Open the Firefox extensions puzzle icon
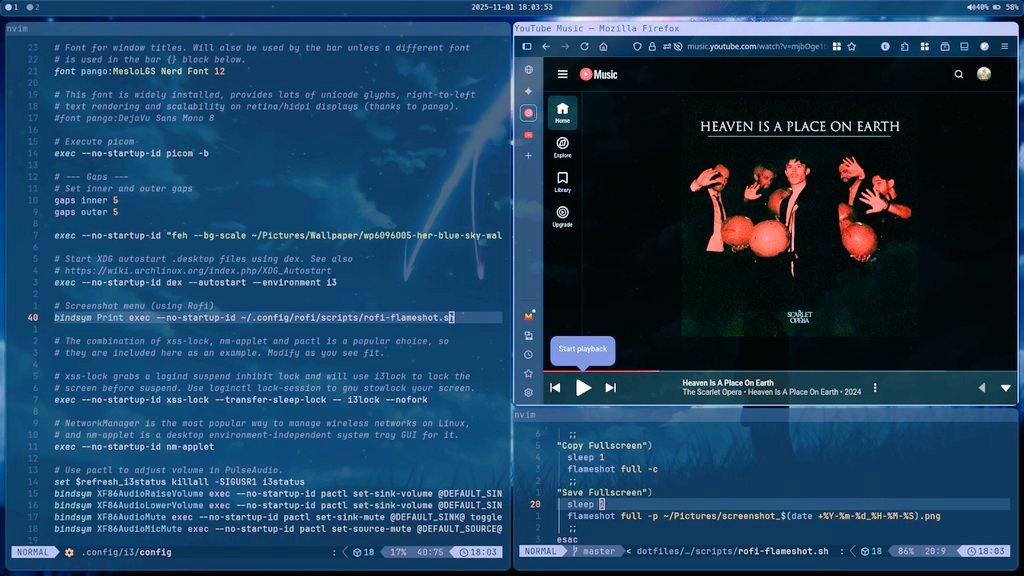The image size is (1024, 576). [904, 46]
